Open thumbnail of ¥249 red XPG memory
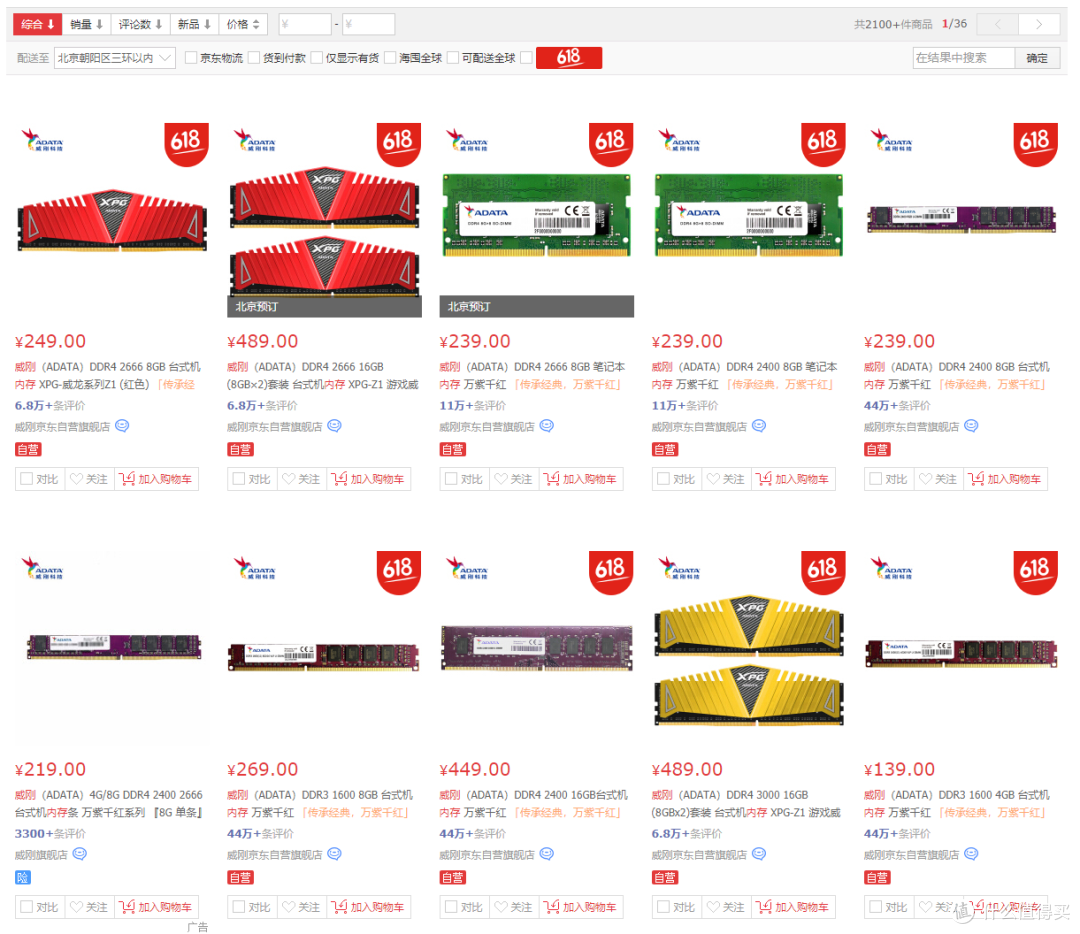1080x934 pixels. (112, 219)
